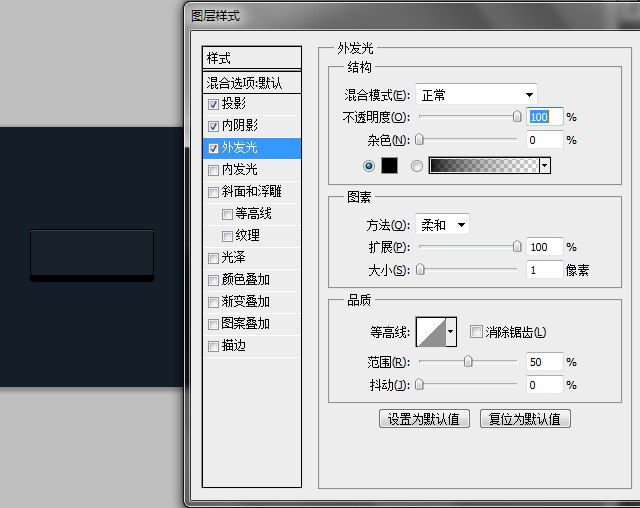Enable the 图案叠加 checkbox
640x508 pixels.
213,324
